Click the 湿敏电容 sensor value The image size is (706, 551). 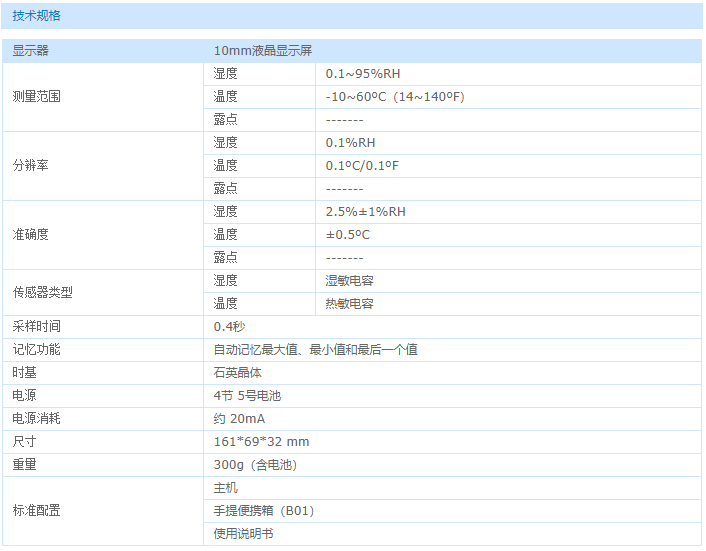pos(349,281)
